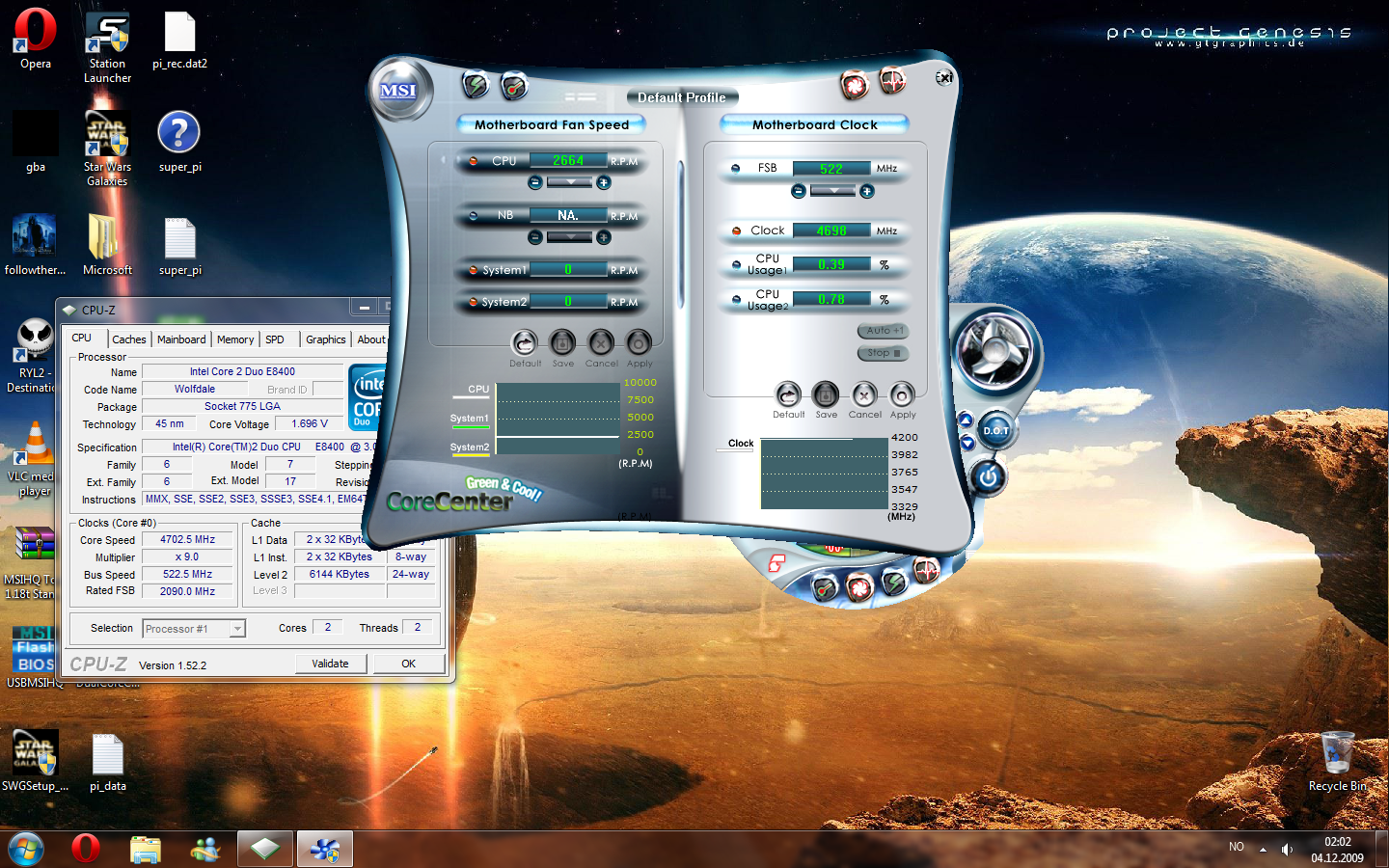This screenshot has width=1389, height=868.
Task: Toggle the System2 fan indicator light
Action: click(474, 302)
